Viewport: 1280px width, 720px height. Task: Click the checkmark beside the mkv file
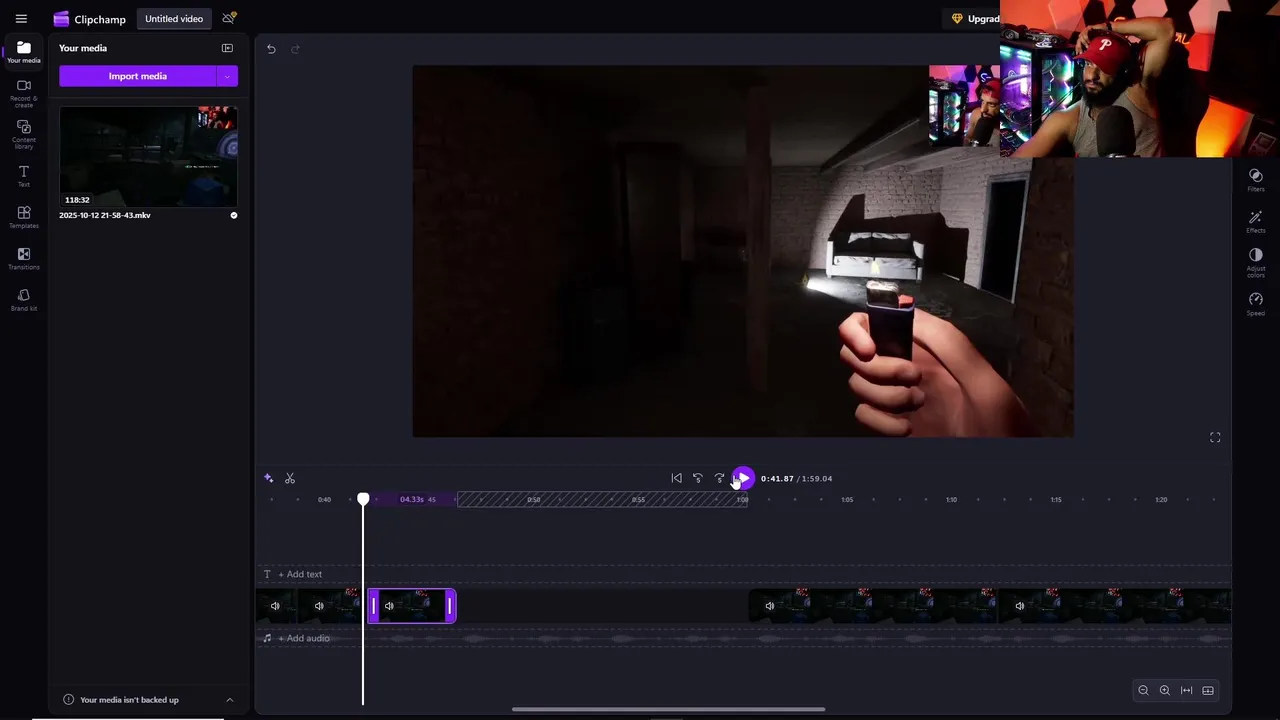234,215
